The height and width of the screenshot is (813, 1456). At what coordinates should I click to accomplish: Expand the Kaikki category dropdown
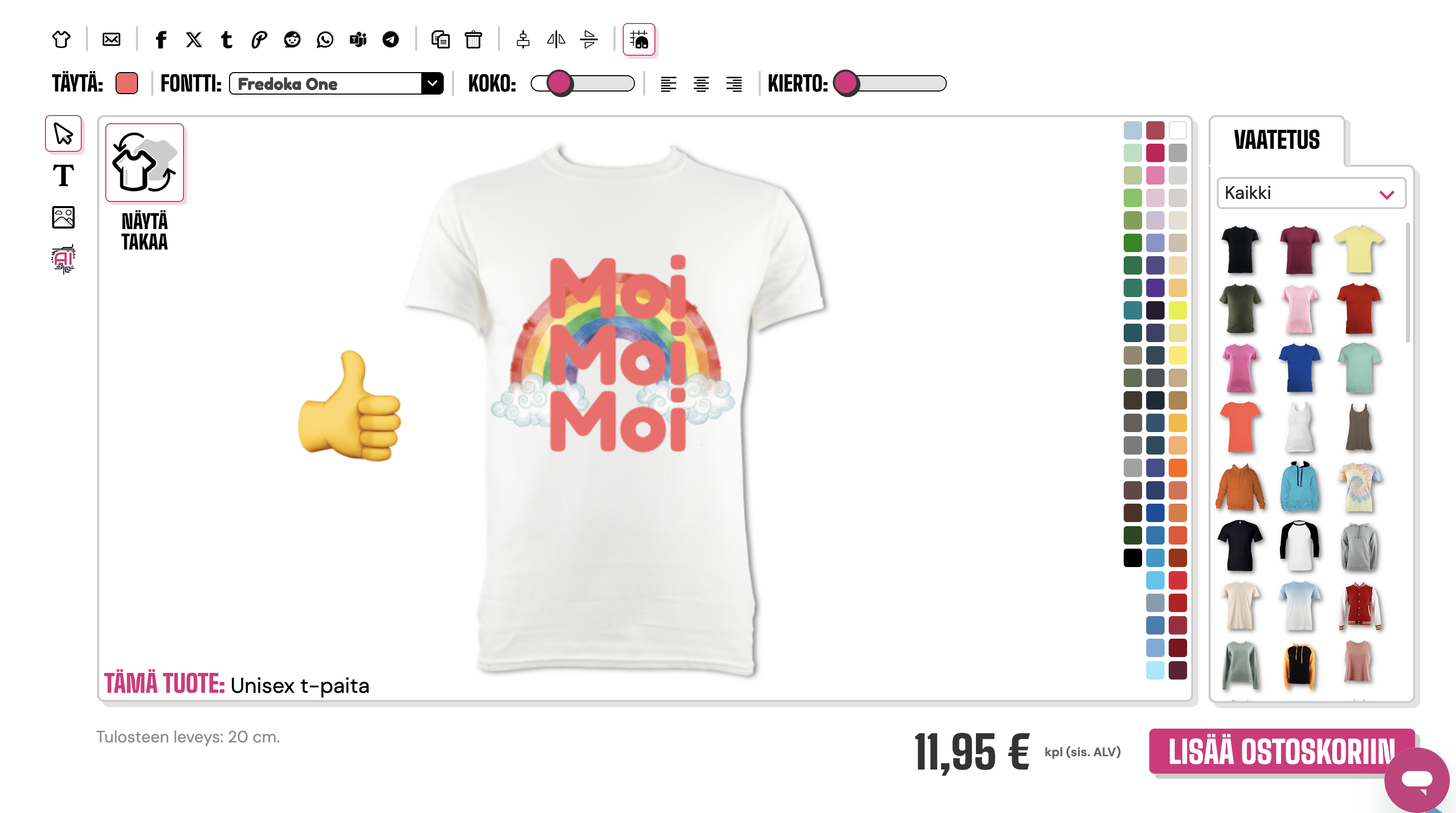click(x=1311, y=193)
